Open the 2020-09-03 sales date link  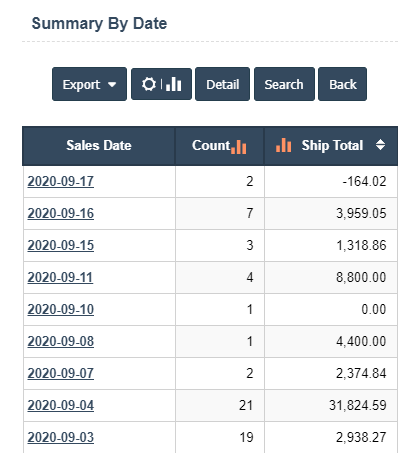[x=61, y=437]
